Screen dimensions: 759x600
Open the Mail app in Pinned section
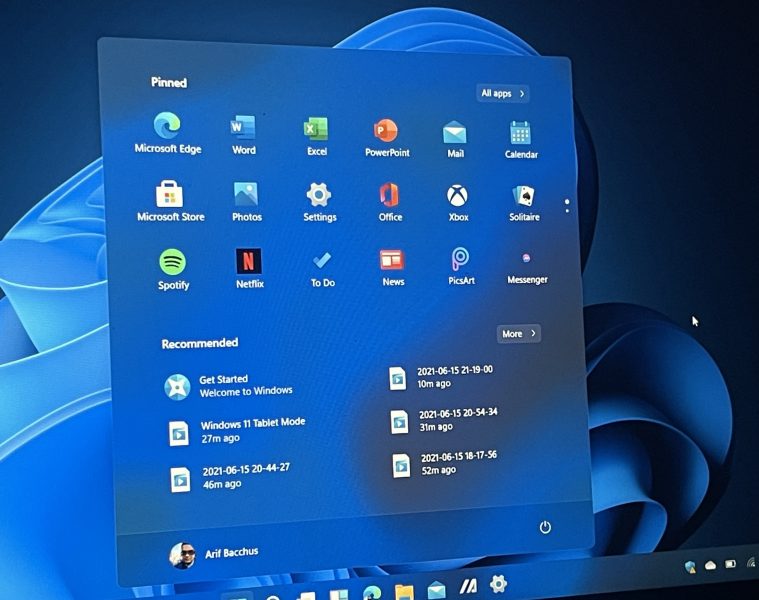(455, 139)
